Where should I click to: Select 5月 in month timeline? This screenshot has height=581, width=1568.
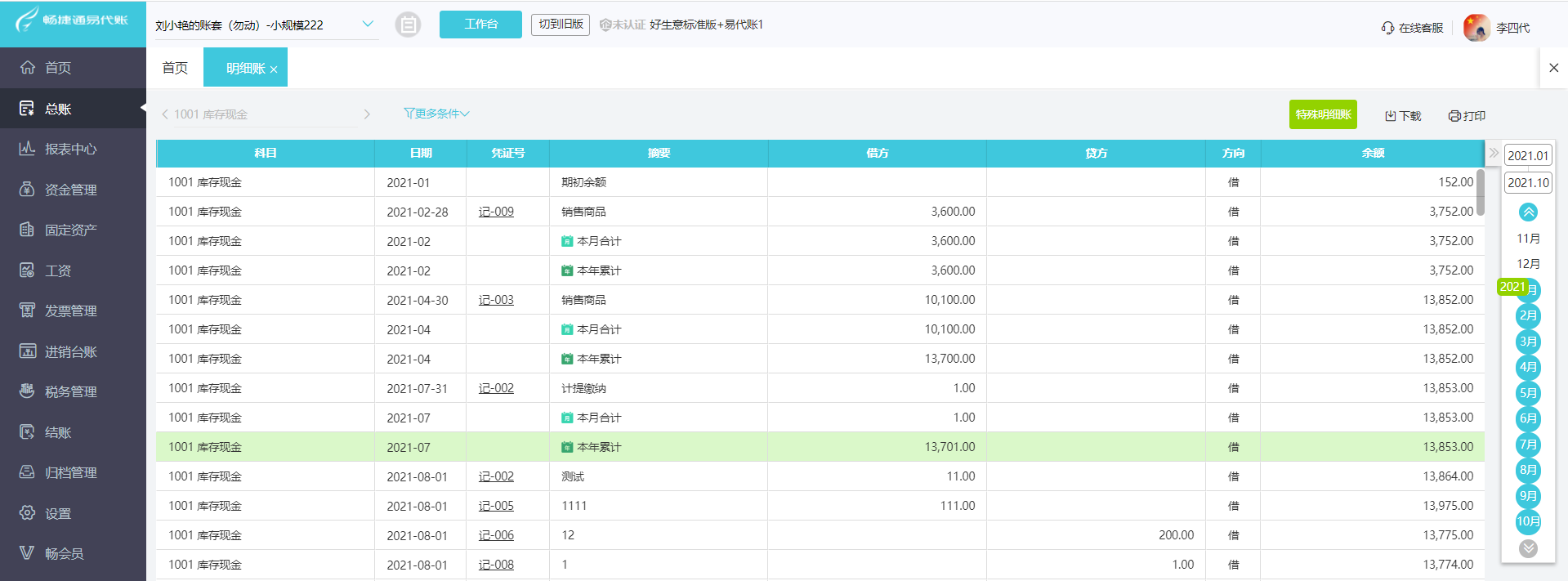(1528, 393)
